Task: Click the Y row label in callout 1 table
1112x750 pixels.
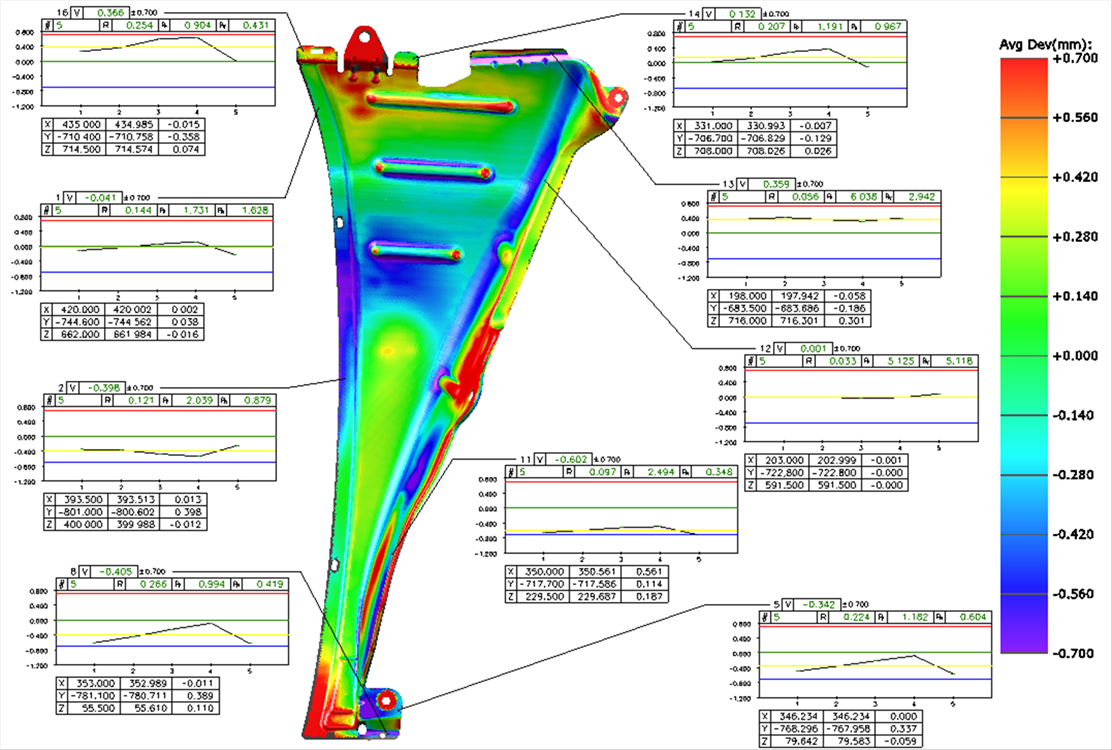Action: (50, 323)
